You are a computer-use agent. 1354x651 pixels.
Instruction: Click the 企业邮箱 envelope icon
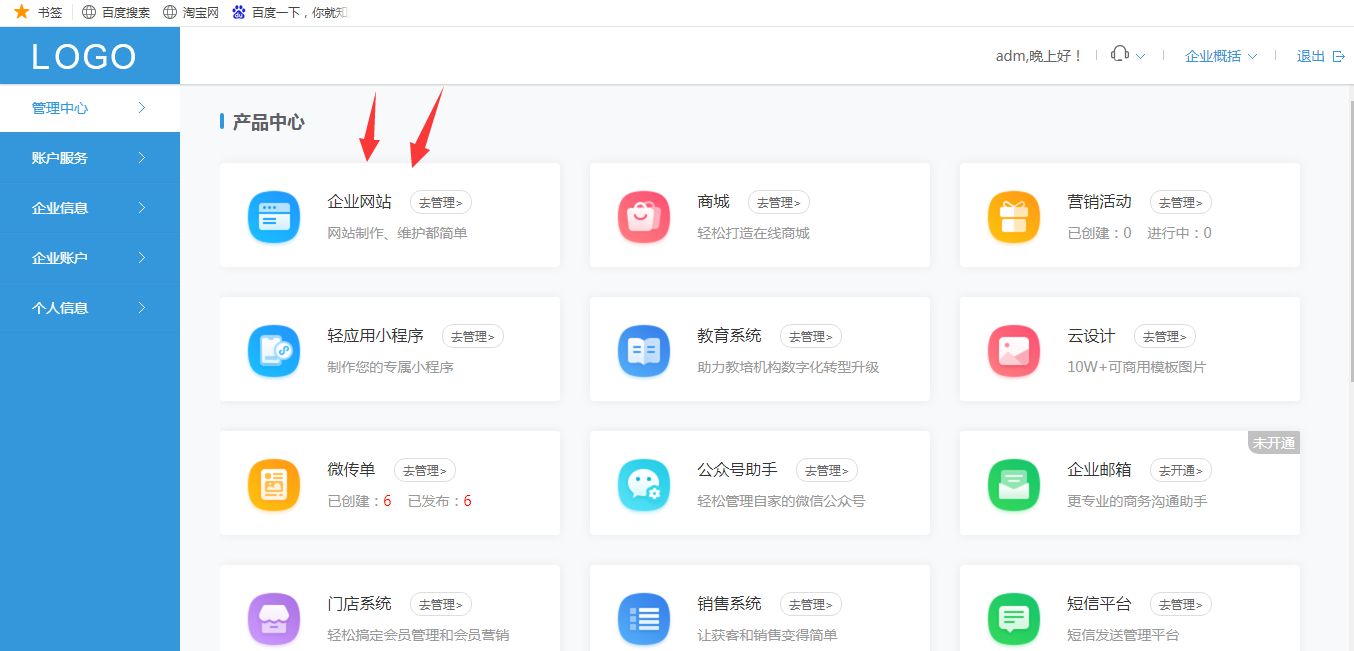1014,485
